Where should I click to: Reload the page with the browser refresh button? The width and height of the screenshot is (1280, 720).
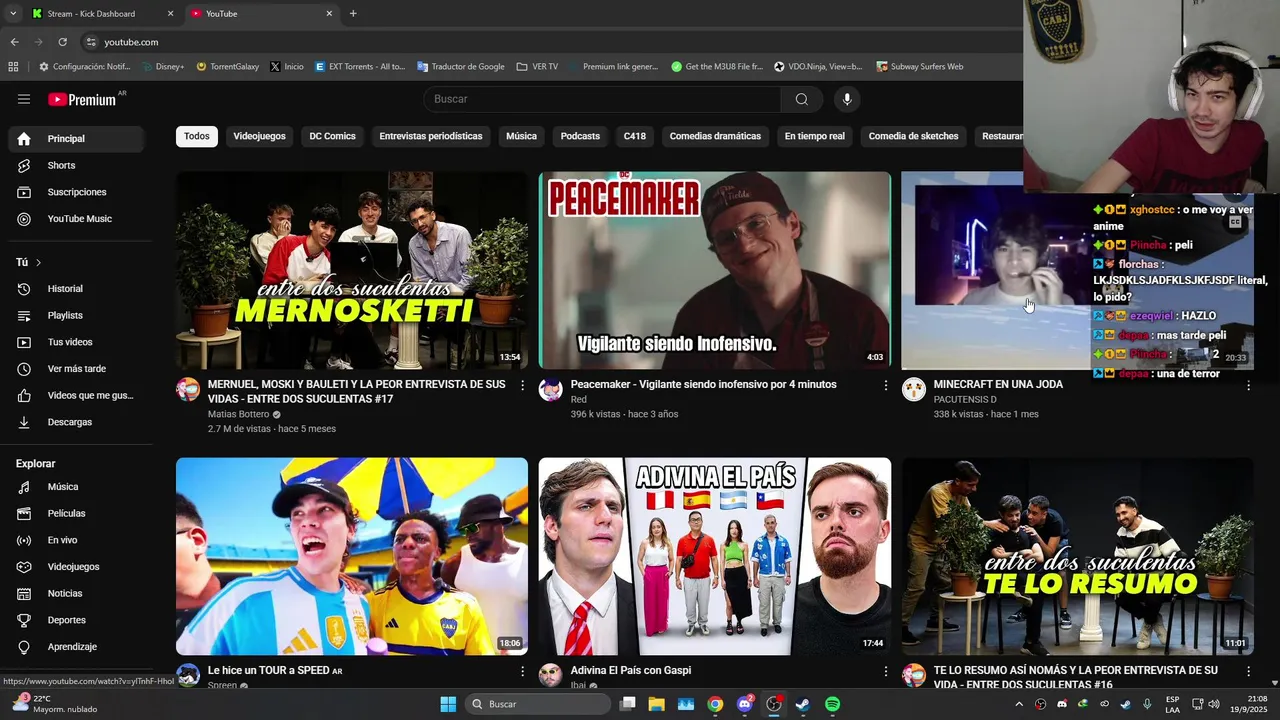62,42
